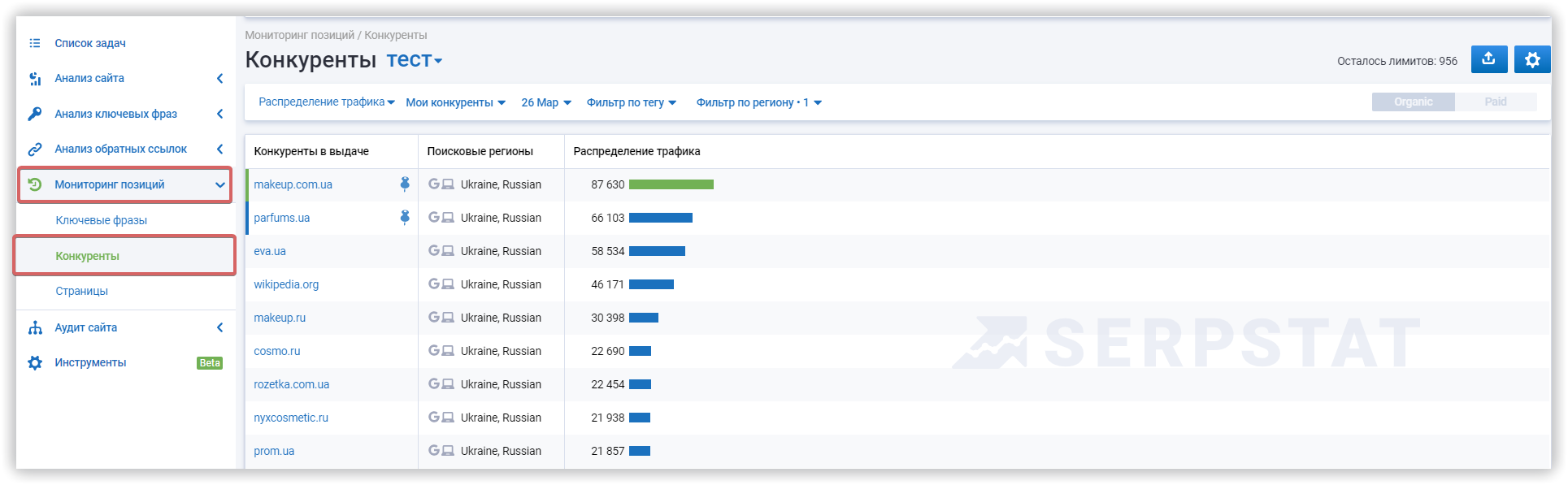
Task: Open the тест project dropdown
Action: coord(414,60)
